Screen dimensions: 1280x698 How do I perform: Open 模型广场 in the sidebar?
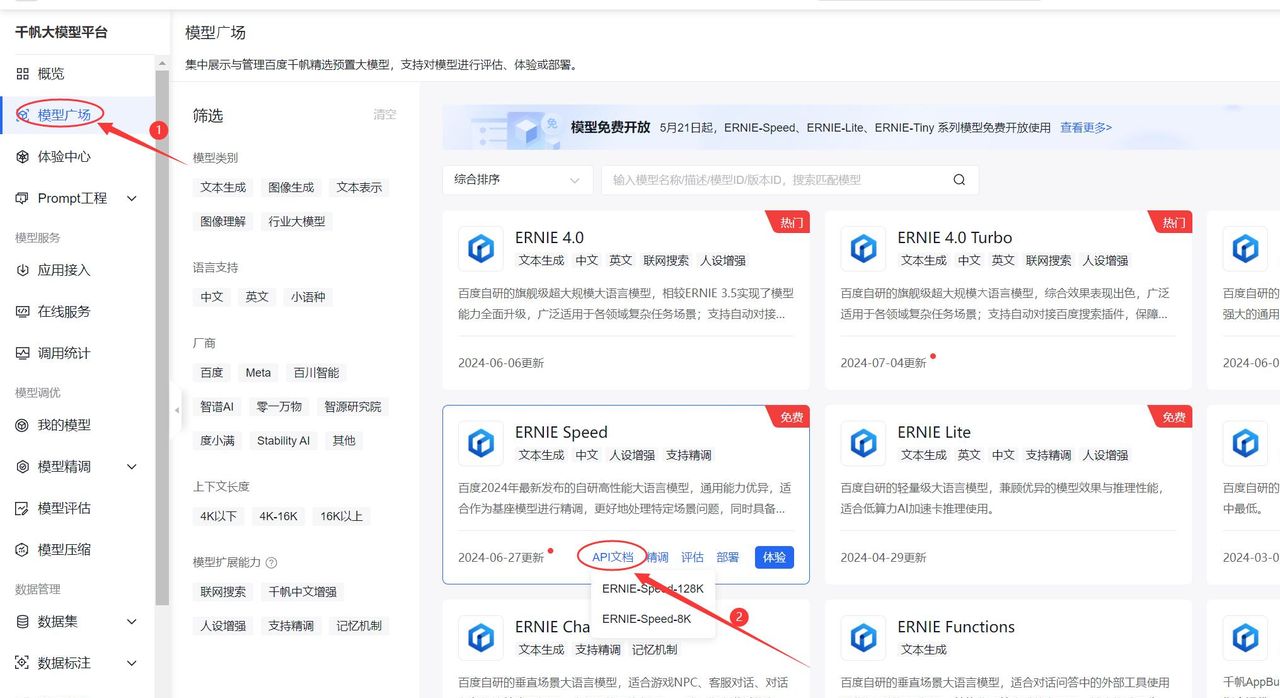click(64, 115)
